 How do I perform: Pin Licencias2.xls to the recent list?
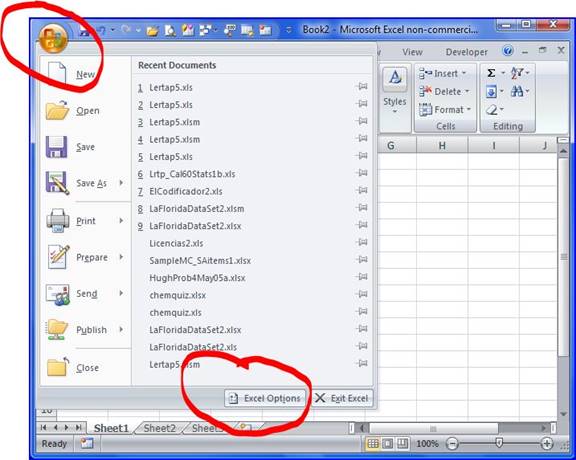(362, 242)
